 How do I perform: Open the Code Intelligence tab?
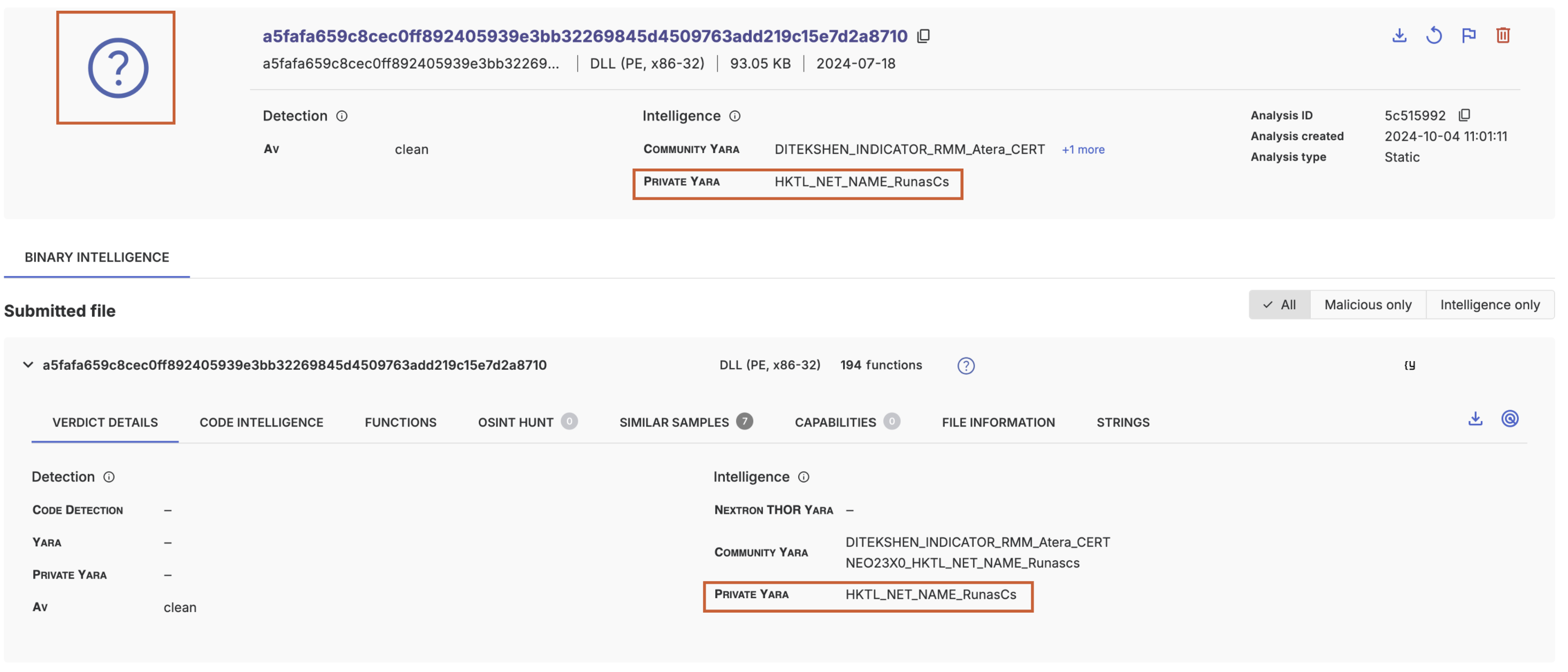[x=261, y=422]
